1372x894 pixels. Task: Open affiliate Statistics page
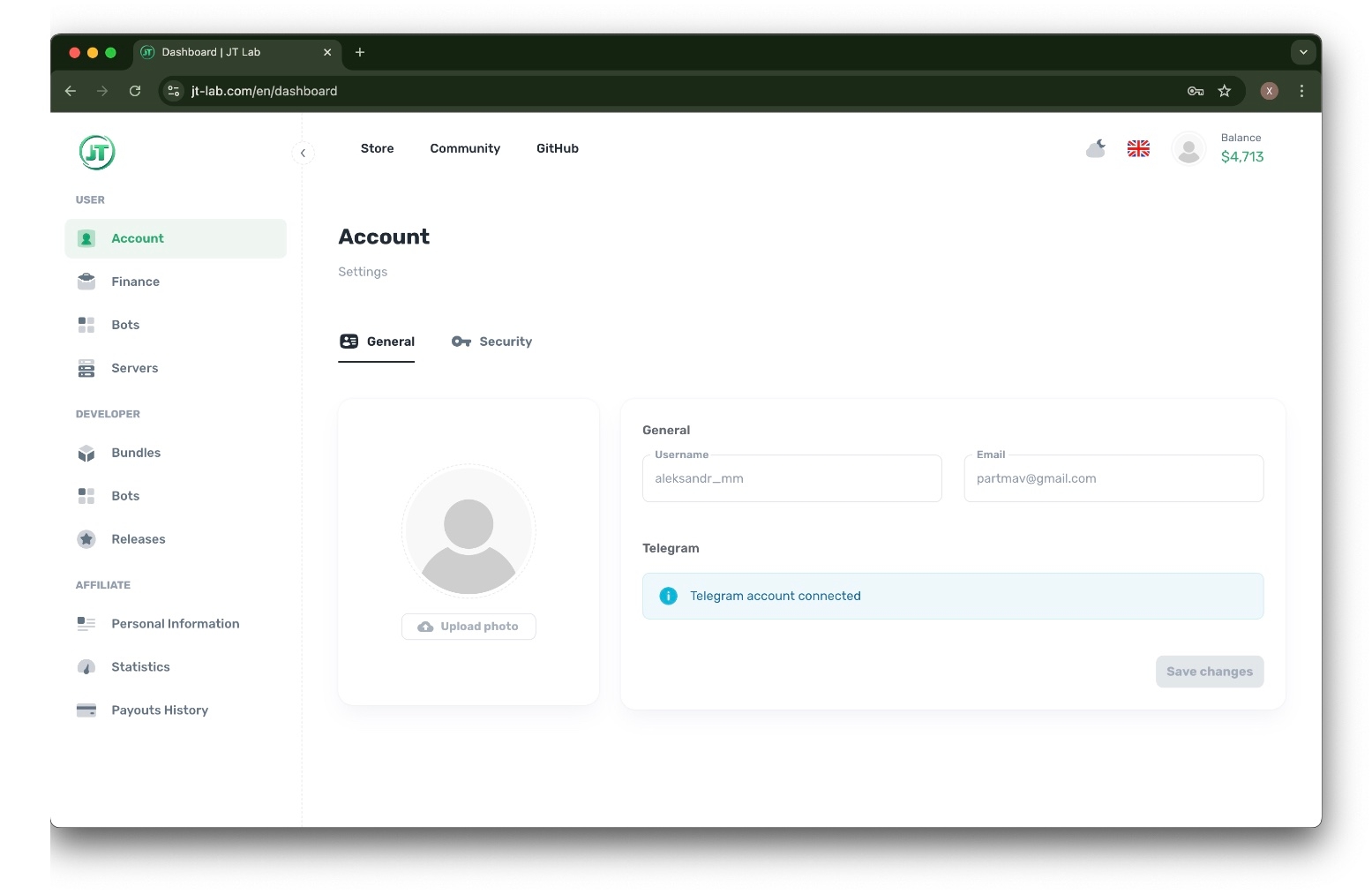pos(176,667)
